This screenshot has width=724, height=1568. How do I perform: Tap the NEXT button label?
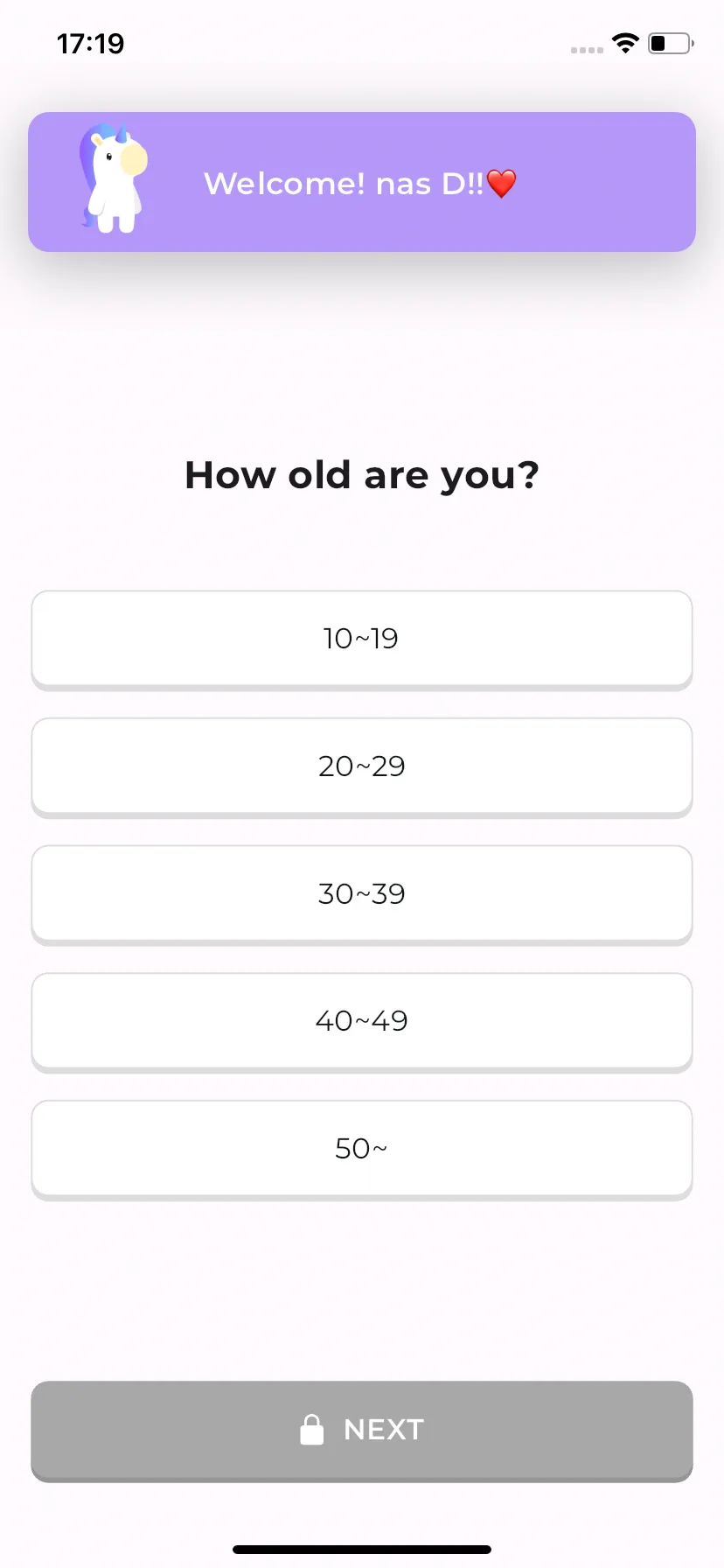384,1429
